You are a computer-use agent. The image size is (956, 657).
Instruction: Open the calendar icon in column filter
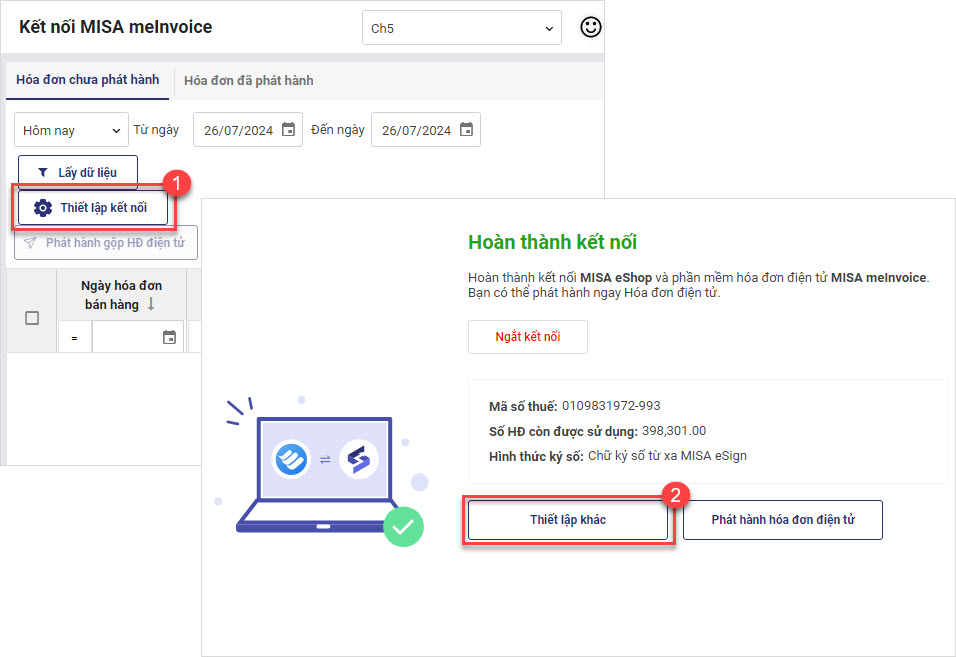[169, 337]
